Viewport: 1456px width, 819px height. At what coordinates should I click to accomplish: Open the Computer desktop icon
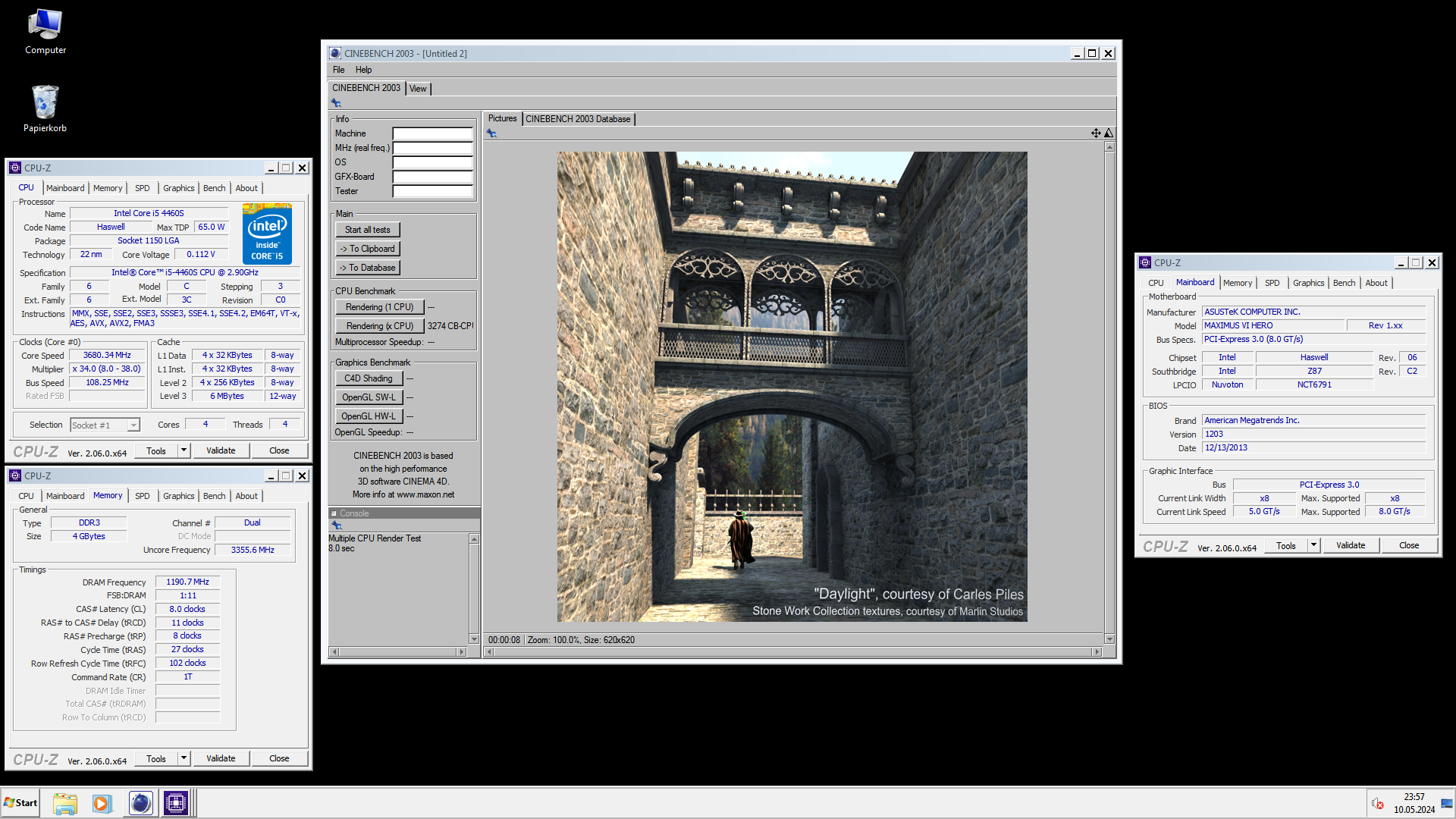click(x=45, y=32)
